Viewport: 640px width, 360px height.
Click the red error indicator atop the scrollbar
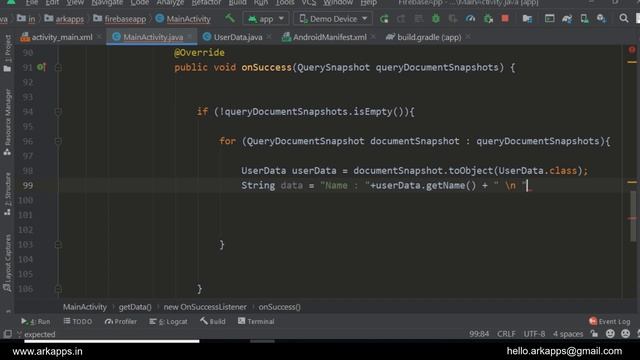[632, 50]
